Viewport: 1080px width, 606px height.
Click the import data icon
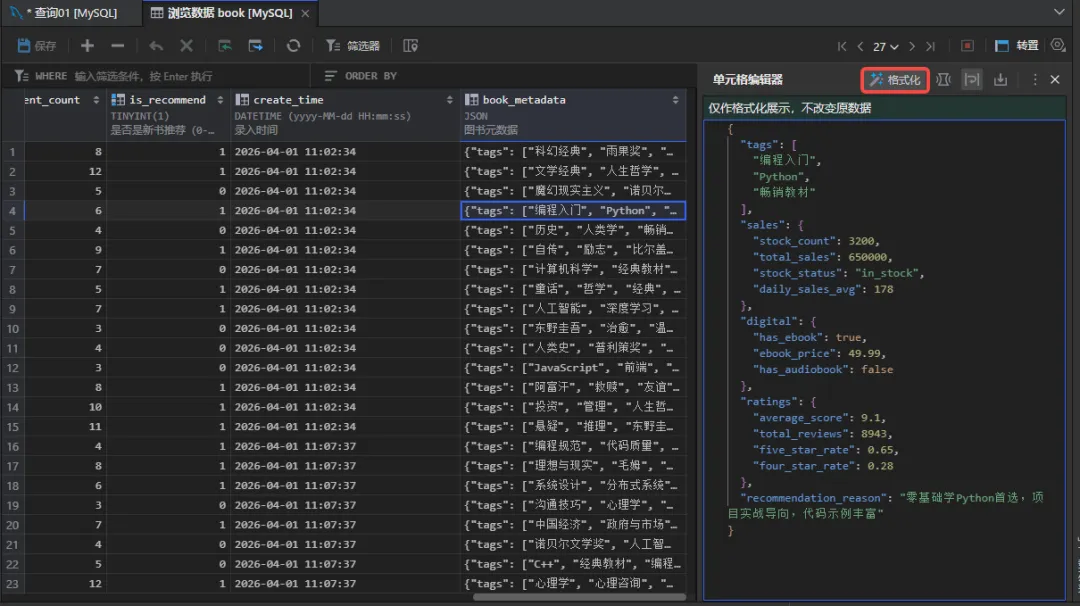pos(225,45)
